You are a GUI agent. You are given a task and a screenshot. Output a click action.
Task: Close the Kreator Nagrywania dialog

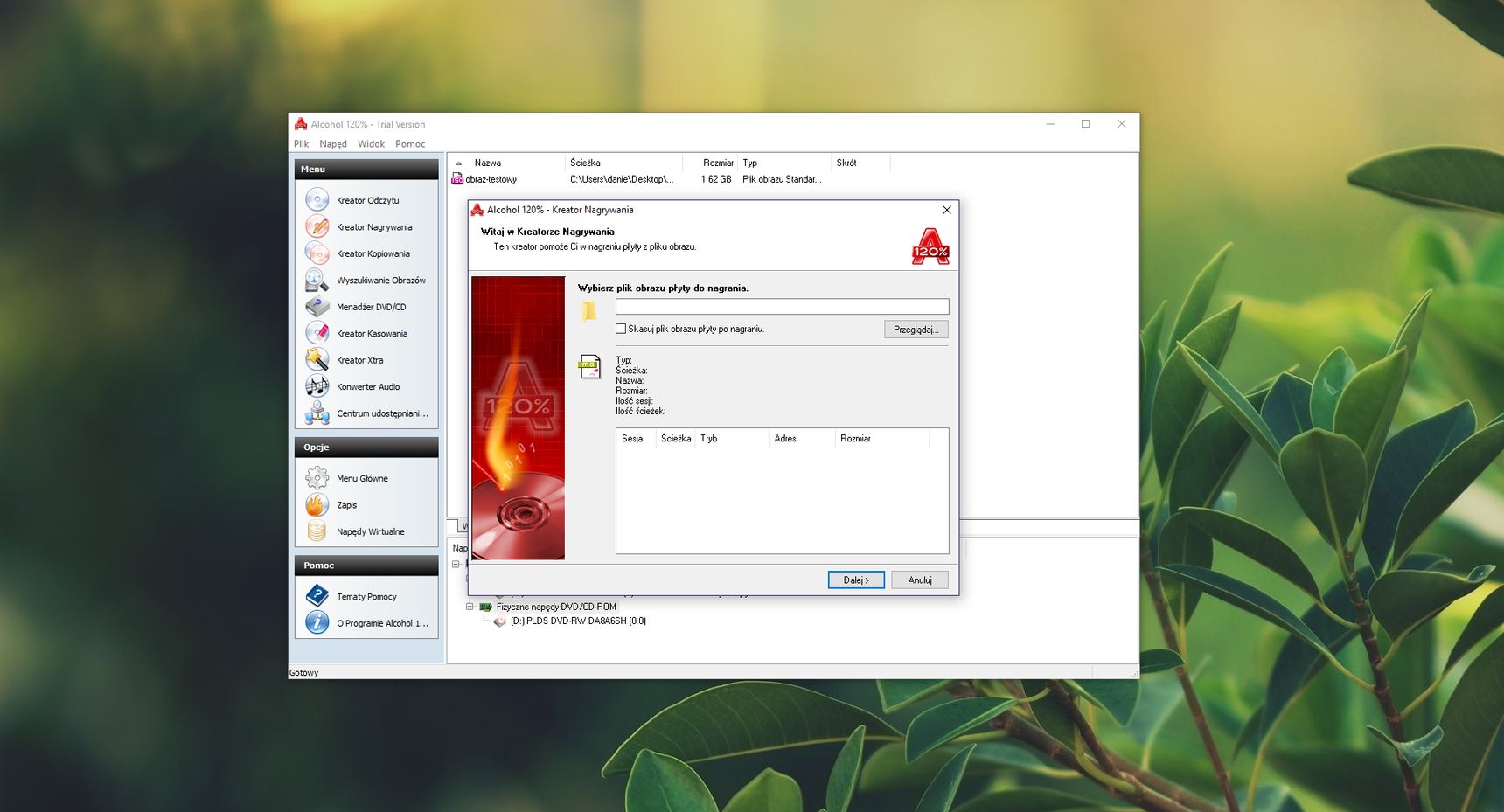point(947,210)
